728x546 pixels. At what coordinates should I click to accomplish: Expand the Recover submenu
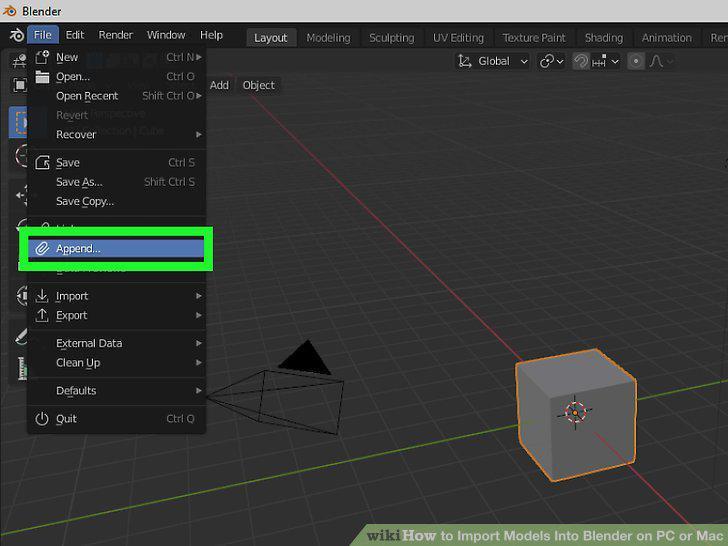click(x=117, y=135)
